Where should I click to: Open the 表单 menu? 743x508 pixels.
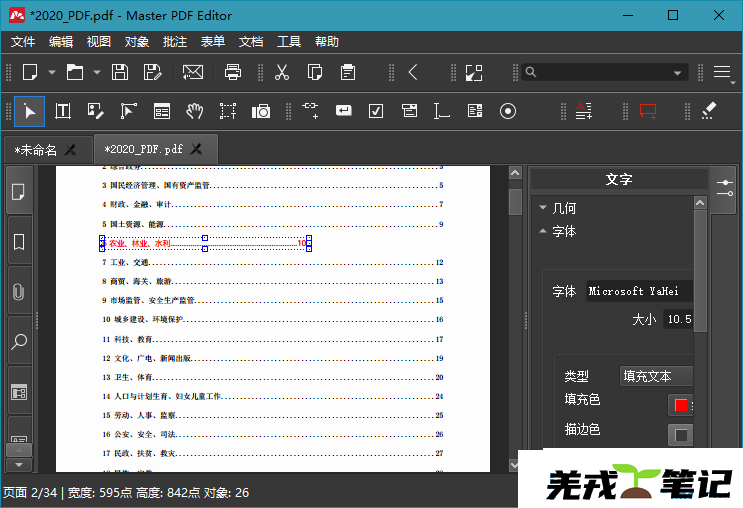pos(212,42)
